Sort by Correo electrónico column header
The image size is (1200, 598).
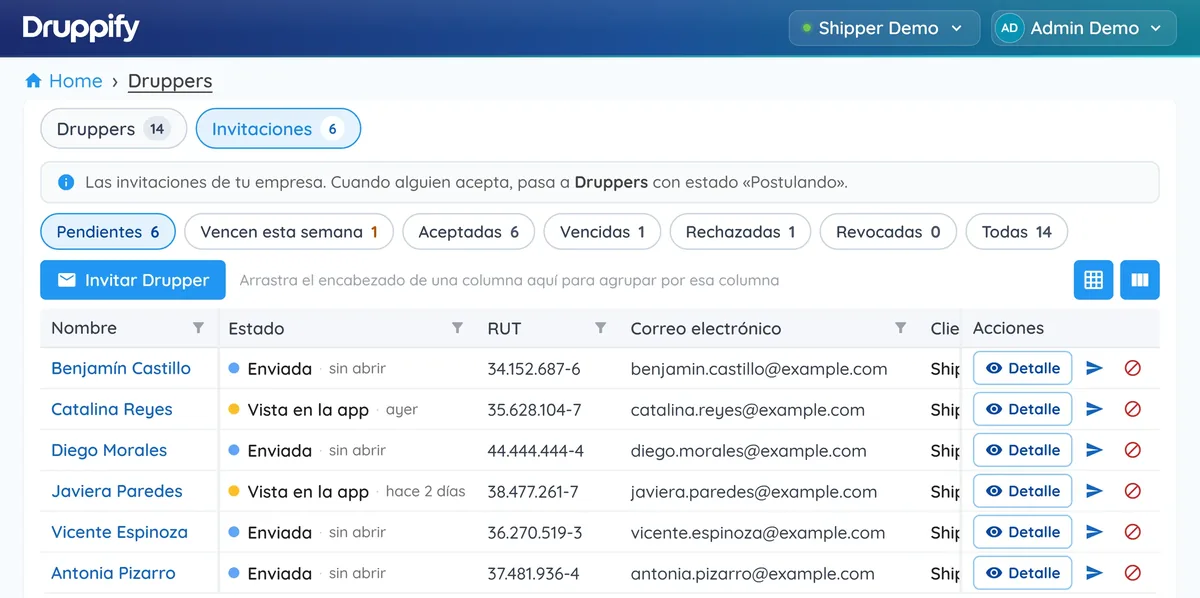(x=706, y=328)
